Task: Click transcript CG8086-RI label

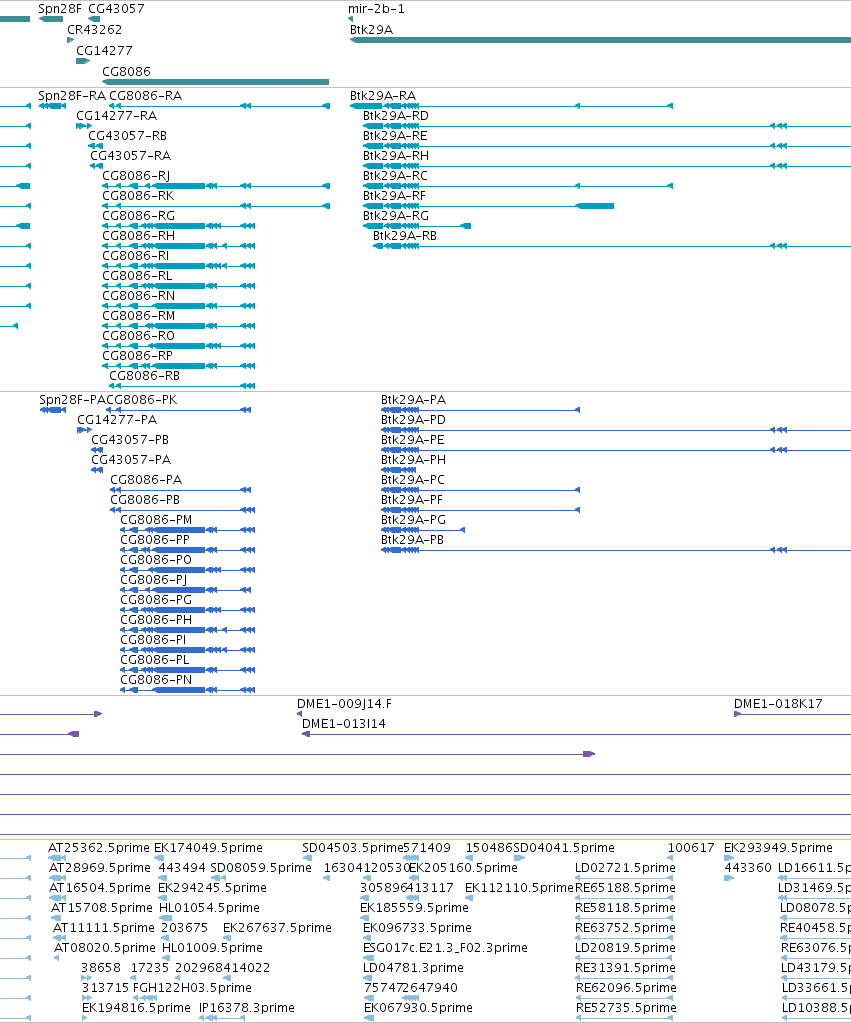Action: click(x=135, y=256)
